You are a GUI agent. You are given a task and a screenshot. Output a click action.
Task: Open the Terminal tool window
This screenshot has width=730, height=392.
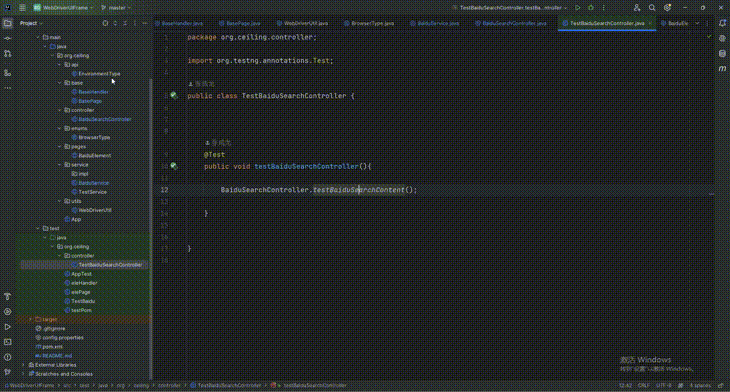7,342
